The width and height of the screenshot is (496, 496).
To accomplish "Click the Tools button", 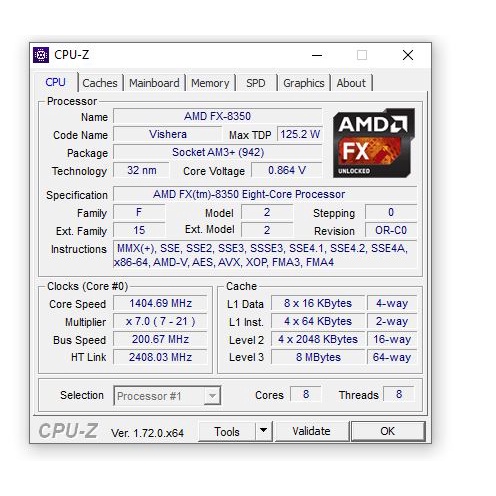I will coord(227,431).
